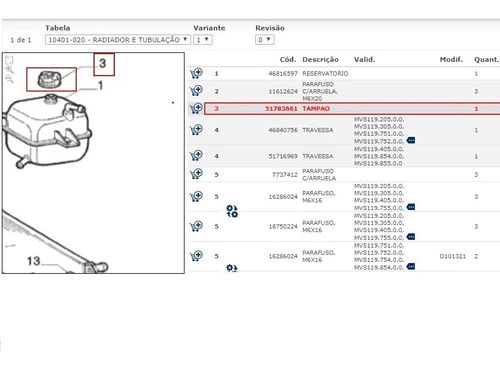This screenshot has height=369, width=500.
Task: Open the Revisão dropdown
Action: (265, 40)
